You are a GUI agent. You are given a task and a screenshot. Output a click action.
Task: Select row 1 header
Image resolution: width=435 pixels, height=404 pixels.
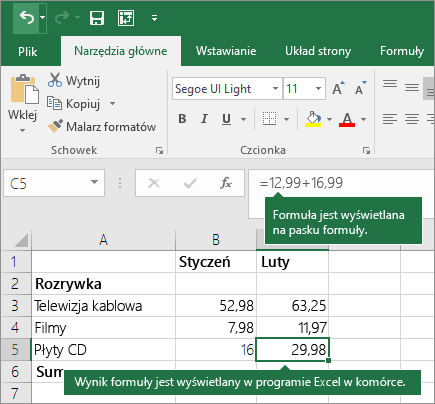pos(15,262)
